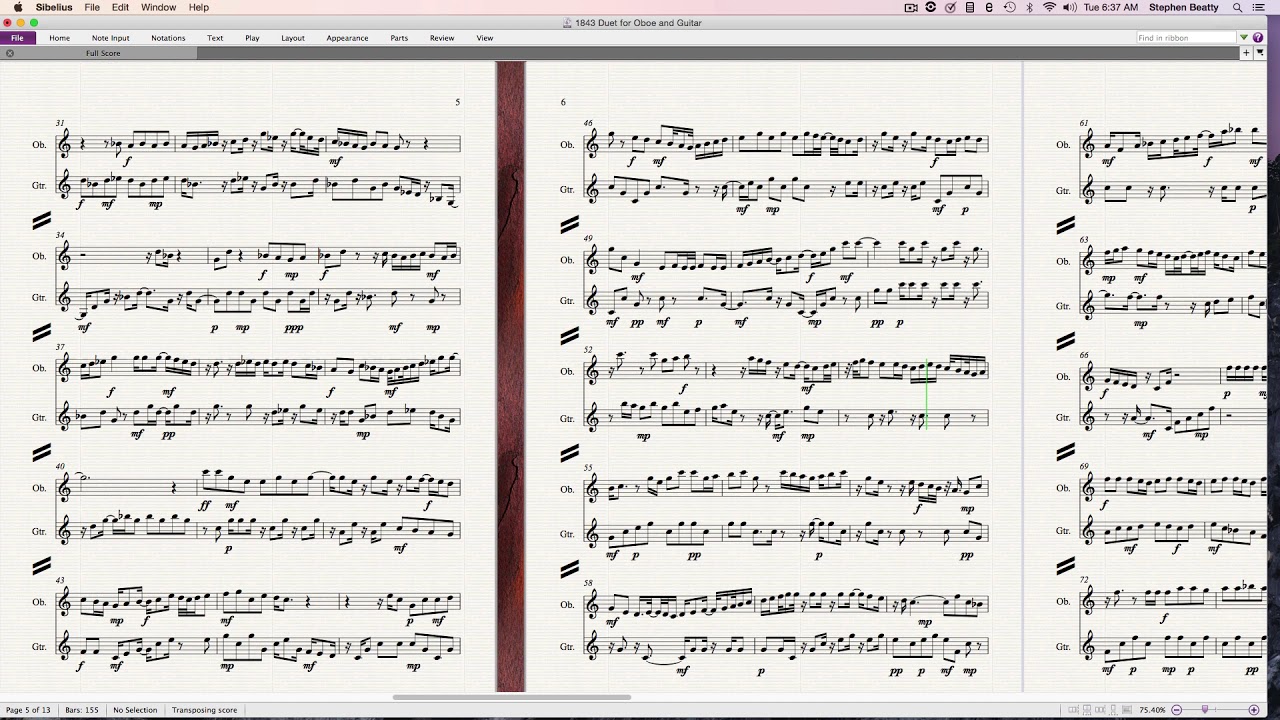Add a new tab with the plus button
Viewport: 1280px width, 720px height.
tap(1246, 53)
